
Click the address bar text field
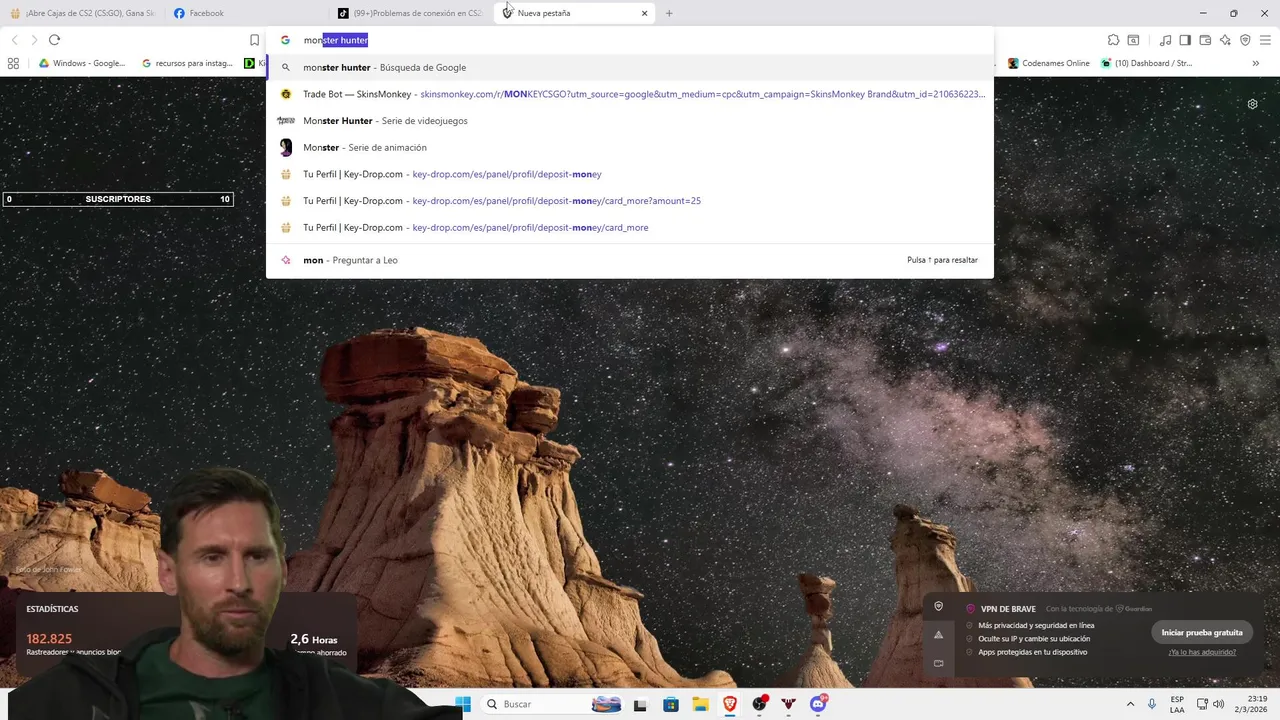(x=630, y=40)
